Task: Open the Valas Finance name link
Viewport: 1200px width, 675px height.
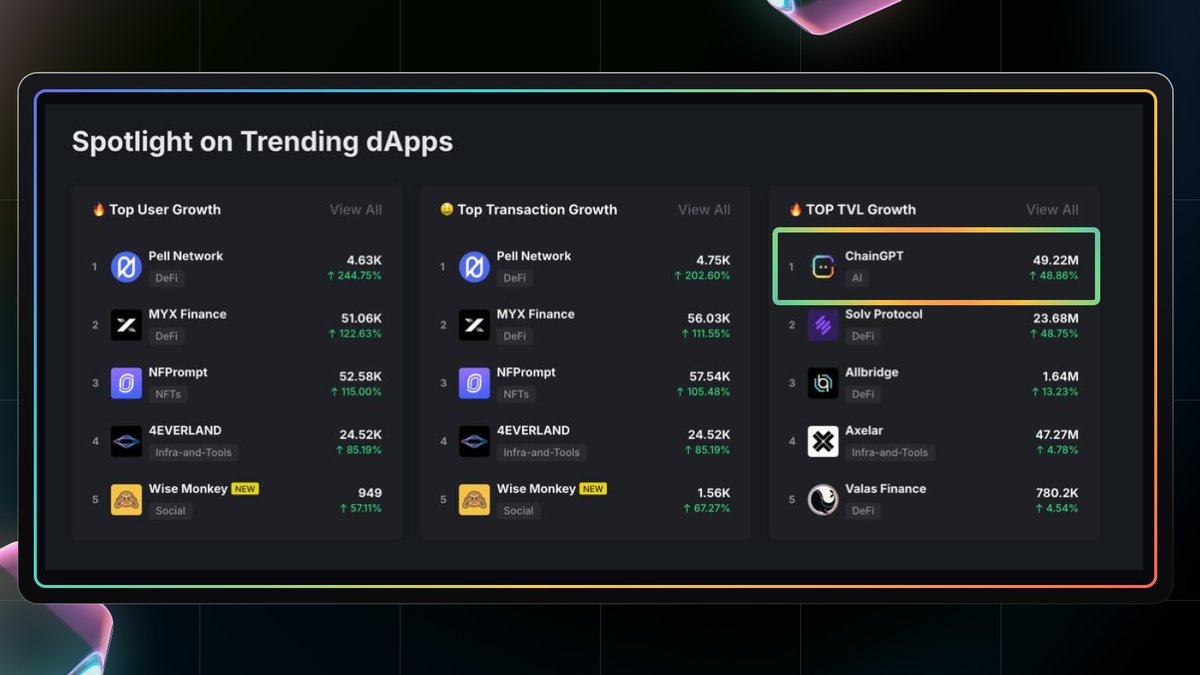Action: [x=885, y=488]
